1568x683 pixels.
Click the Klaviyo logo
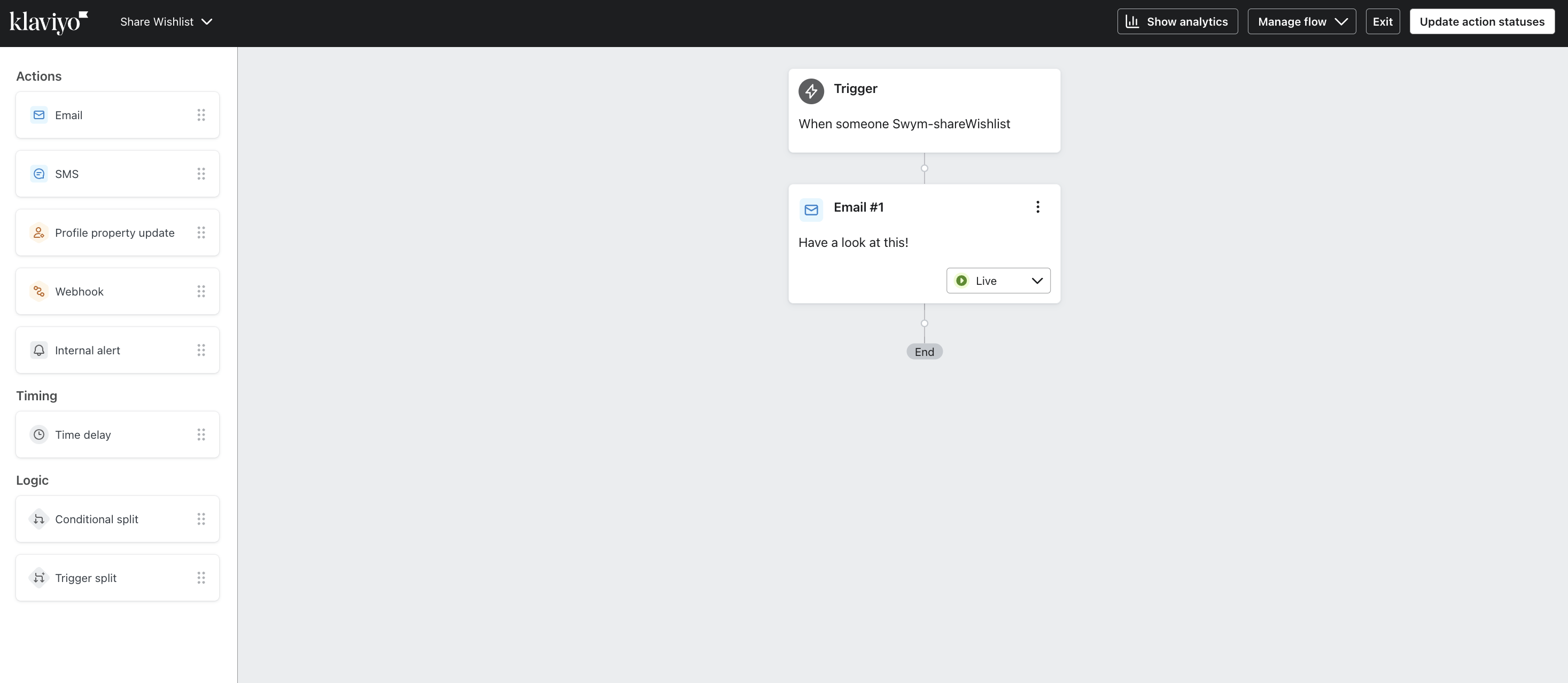coord(49,22)
